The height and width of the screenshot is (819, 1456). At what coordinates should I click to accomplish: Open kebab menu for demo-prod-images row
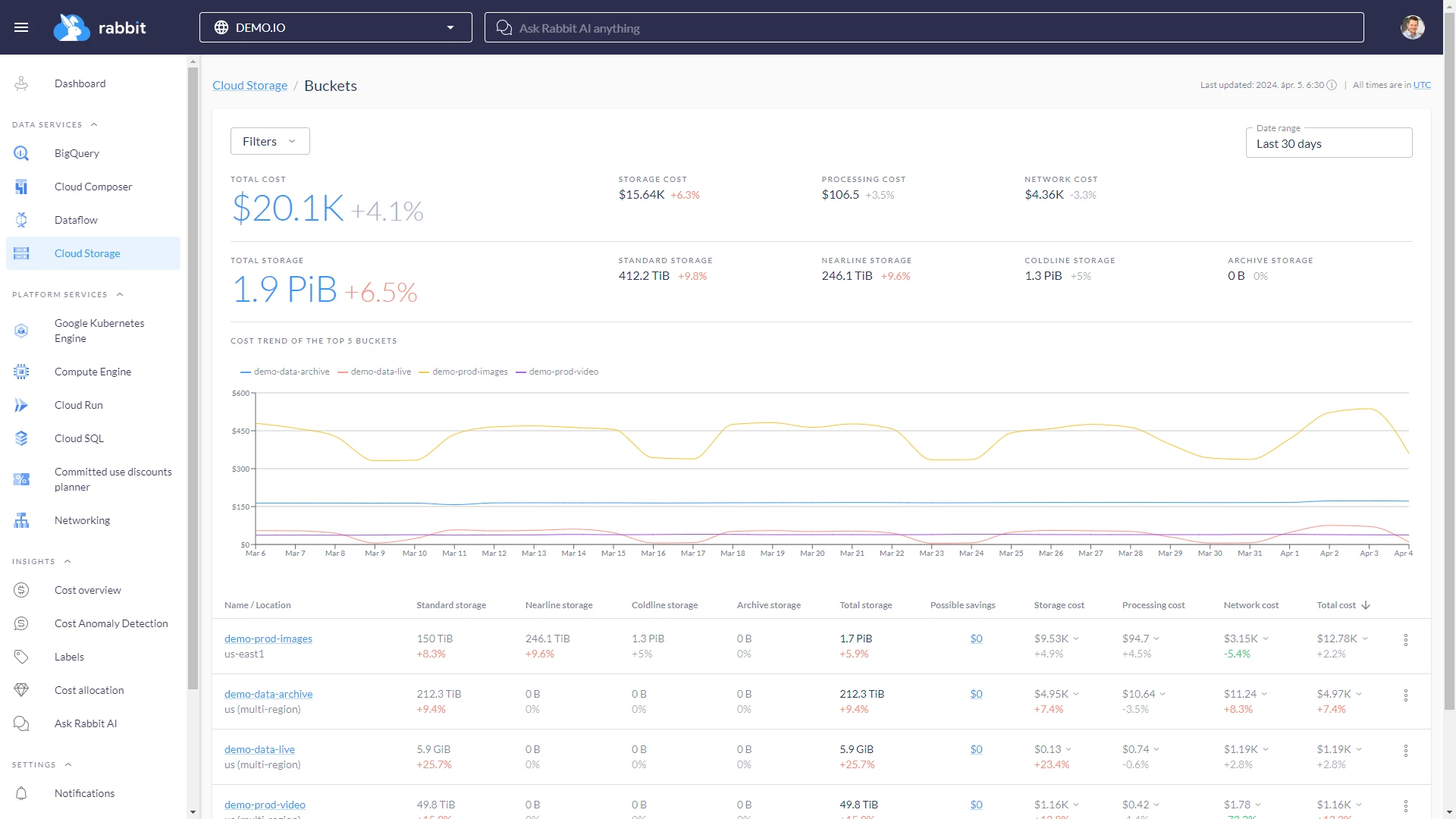[1405, 640]
